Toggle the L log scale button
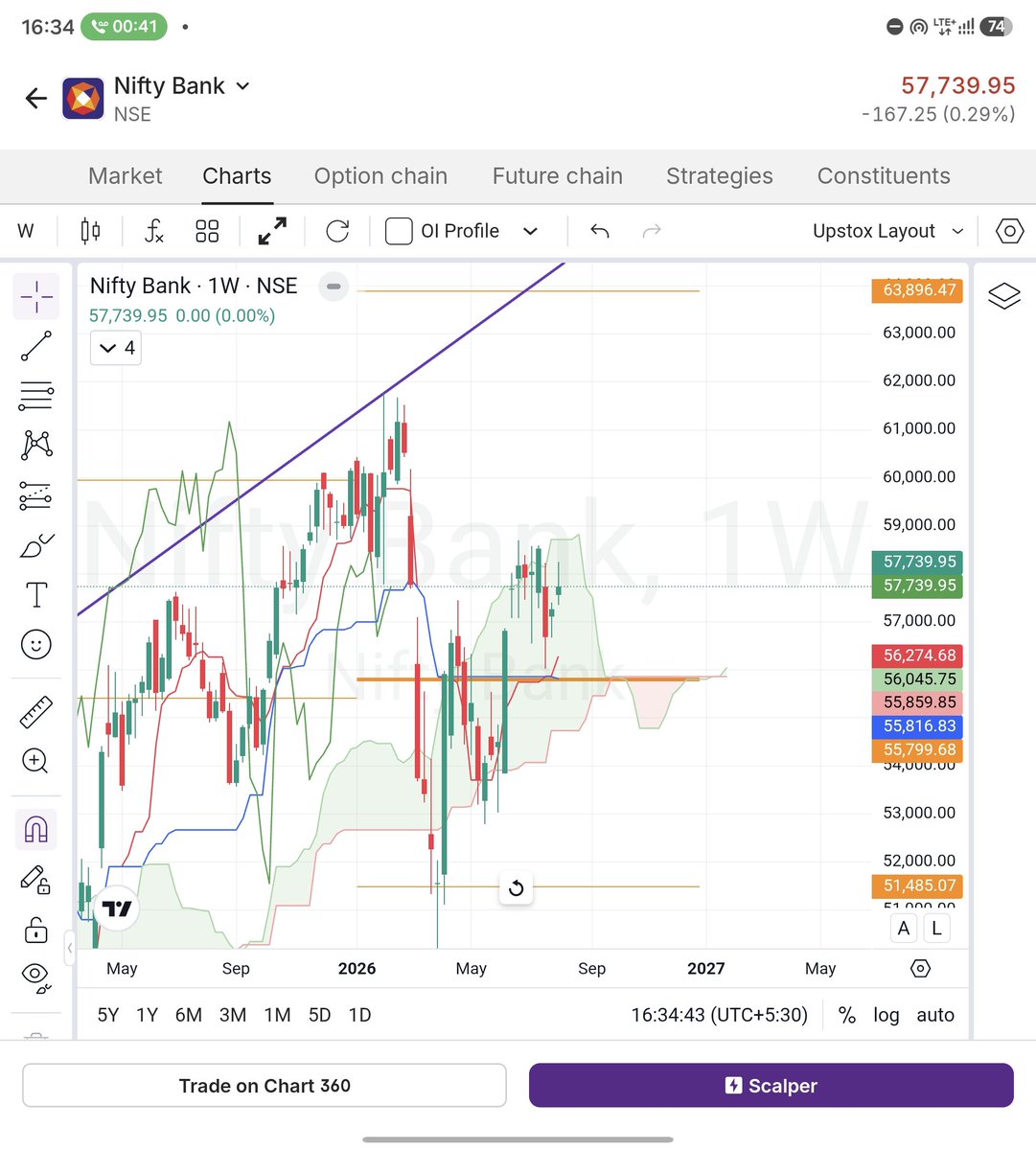The height and width of the screenshot is (1150, 1036). tap(936, 928)
